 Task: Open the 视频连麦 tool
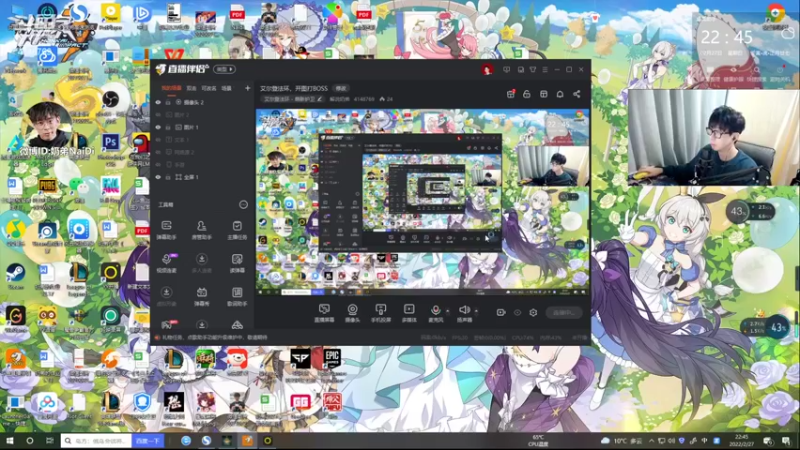click(166, 263)
